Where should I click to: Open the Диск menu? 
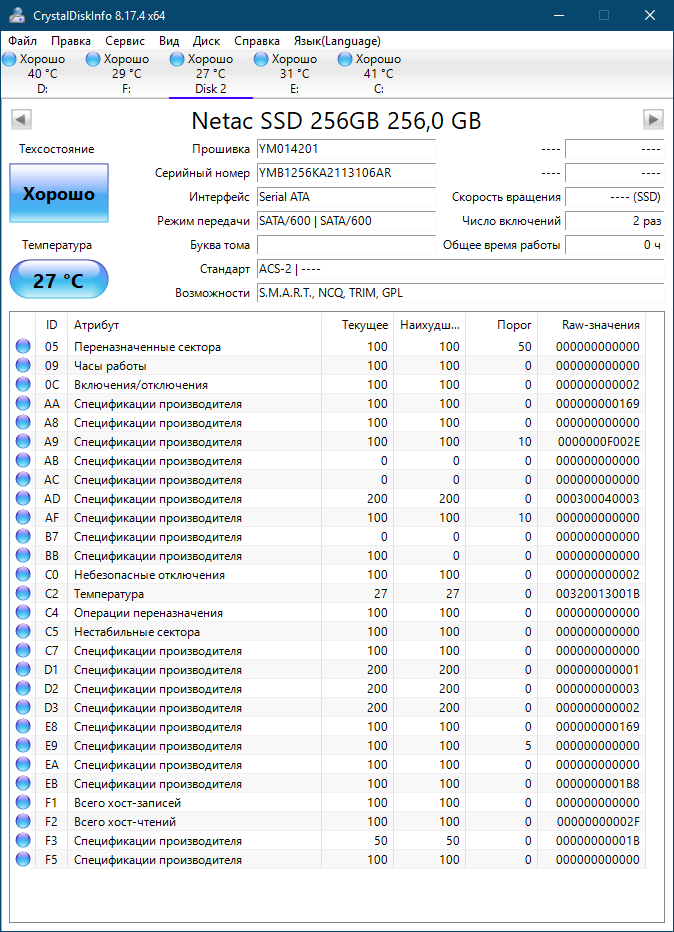(206, 41)
